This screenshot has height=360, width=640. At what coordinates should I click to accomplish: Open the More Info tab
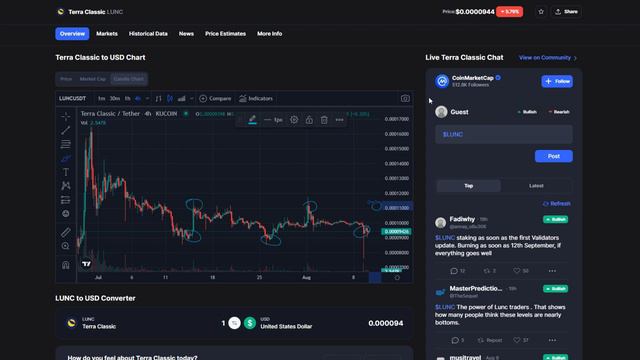tap(269, 33)
